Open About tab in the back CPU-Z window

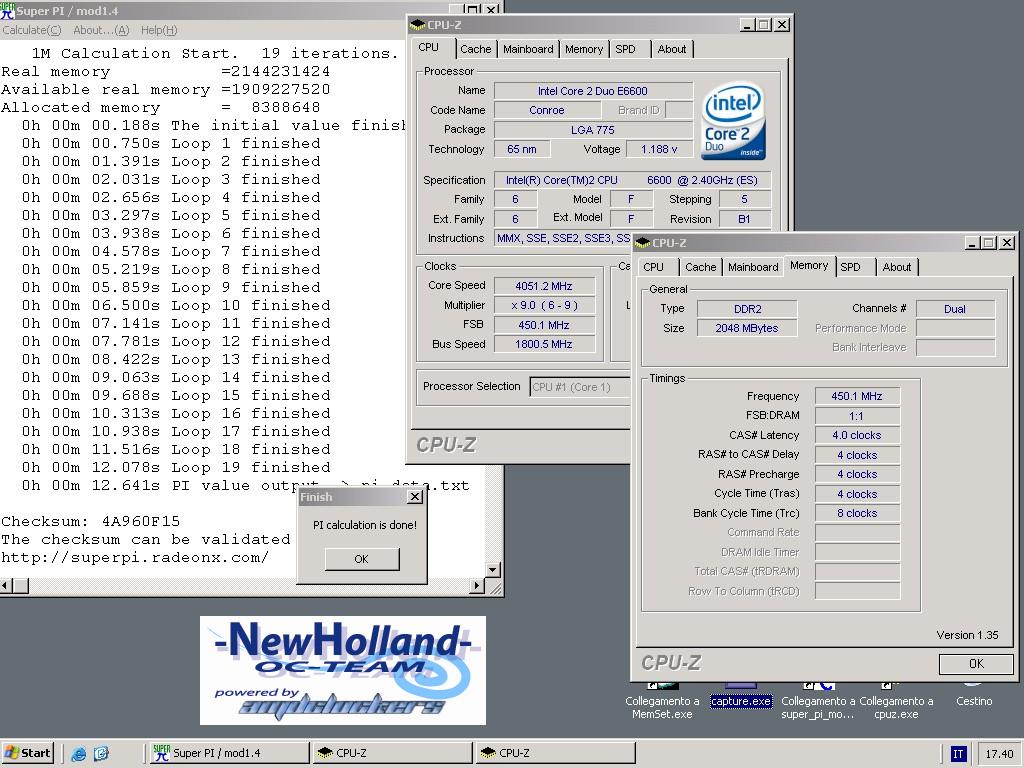tap(671, 49)
